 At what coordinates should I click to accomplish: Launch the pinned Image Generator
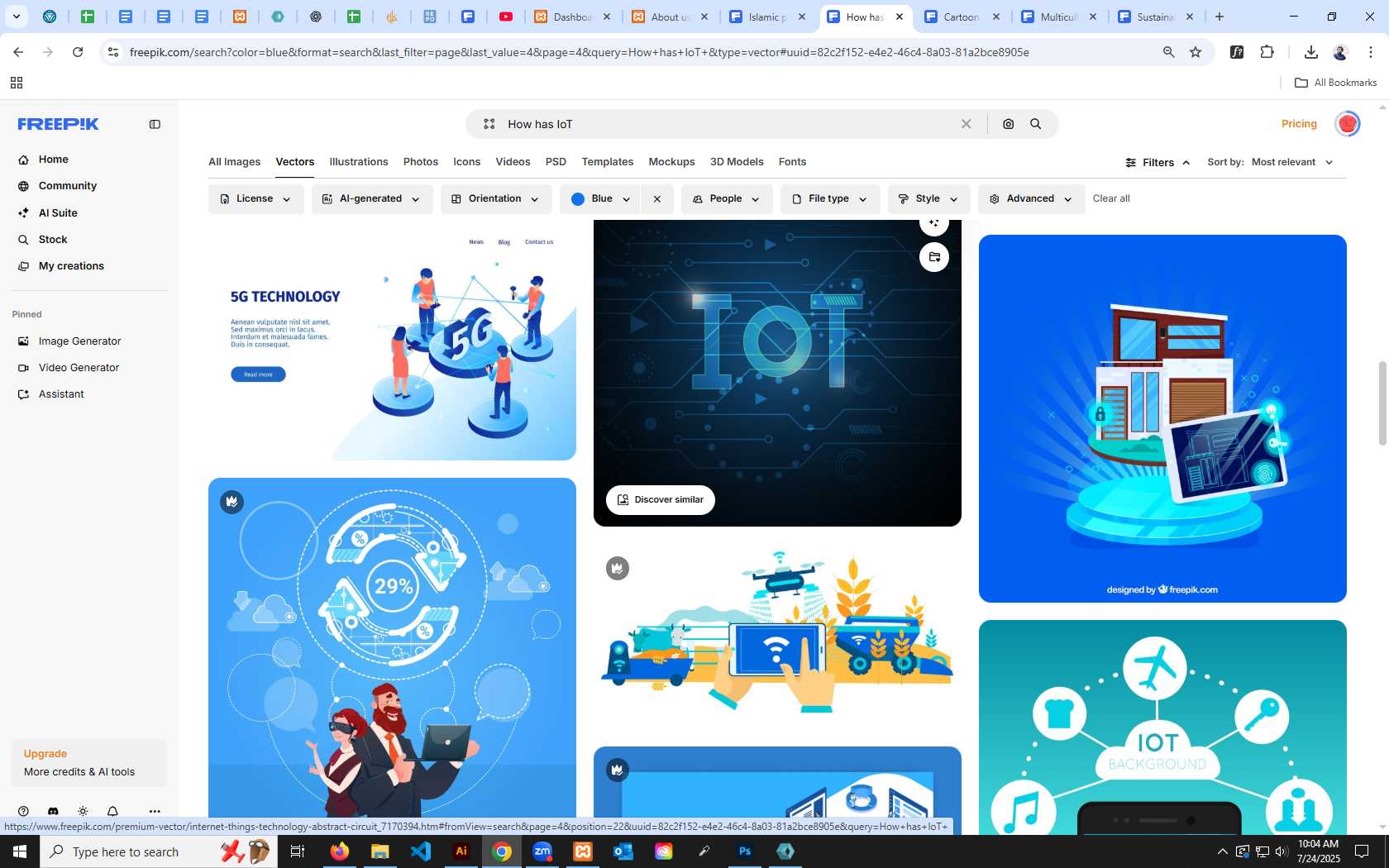click(x=79, y=341)
